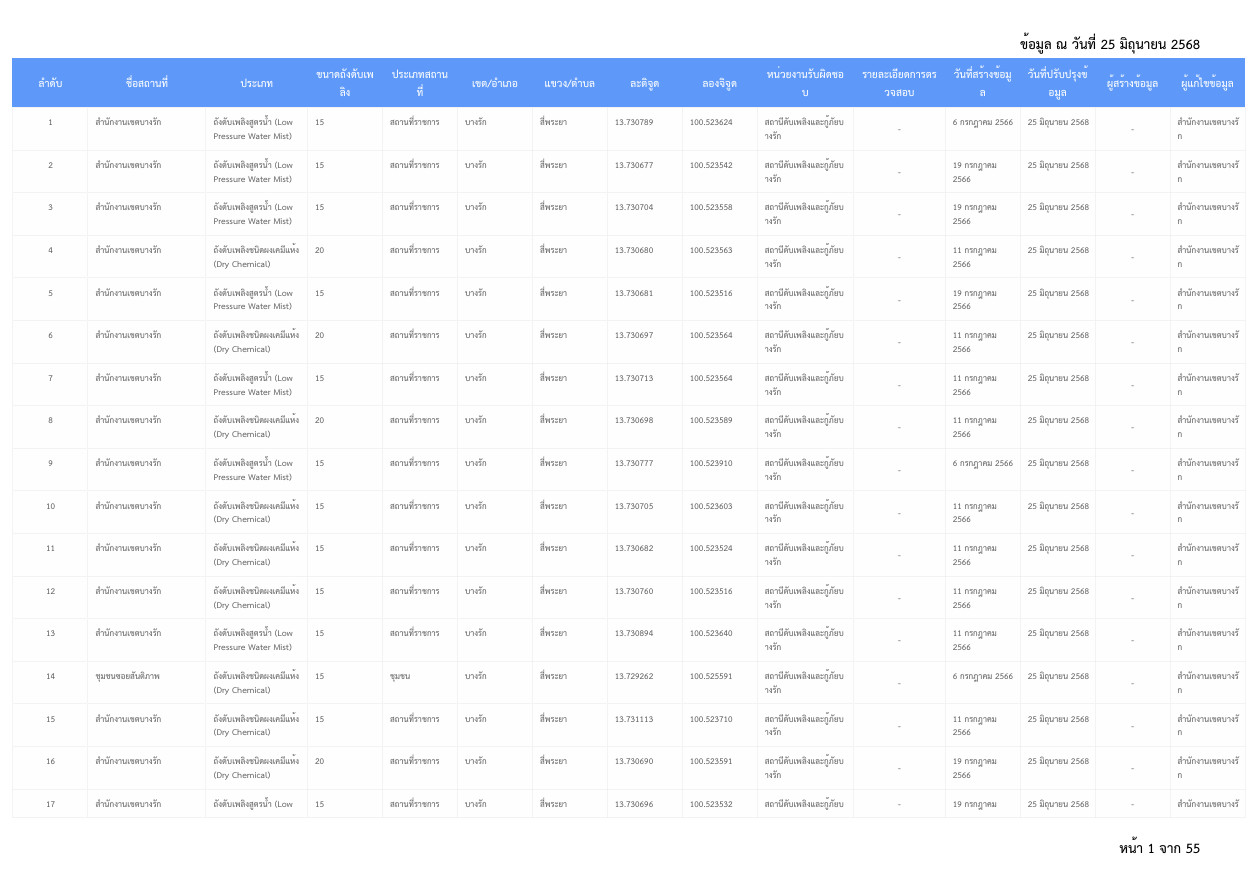Click the ขนาดถังดับเพลิง column header
This screenshot has height=891, width=1255.
(345, 83)
